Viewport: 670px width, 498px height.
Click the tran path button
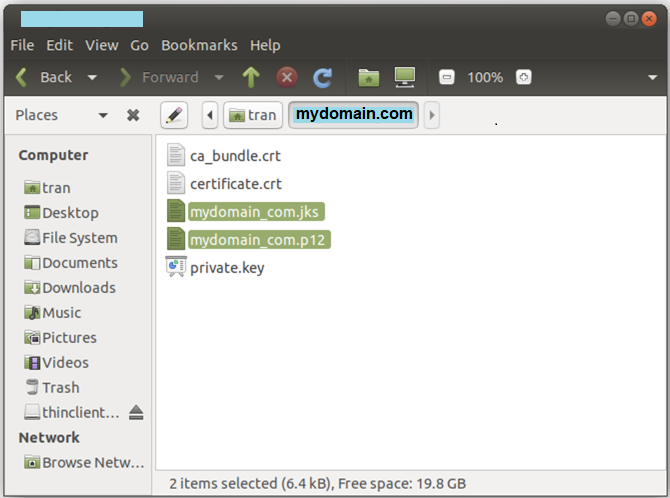(253, 115)
